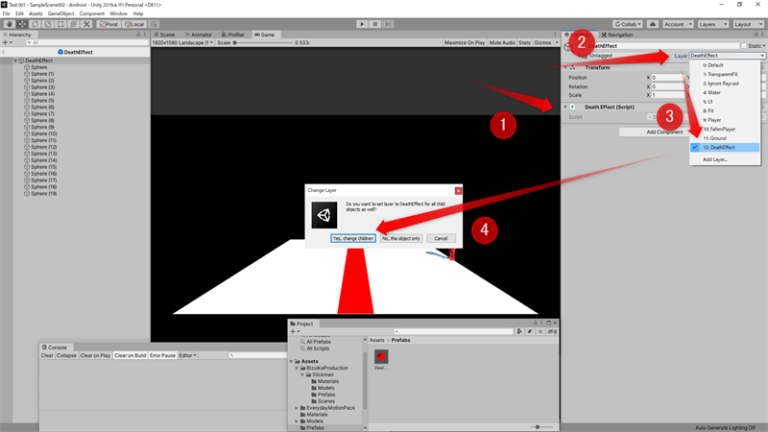Click the Pause playback button
The image size is (768, 432).
(x=375, y=24)
